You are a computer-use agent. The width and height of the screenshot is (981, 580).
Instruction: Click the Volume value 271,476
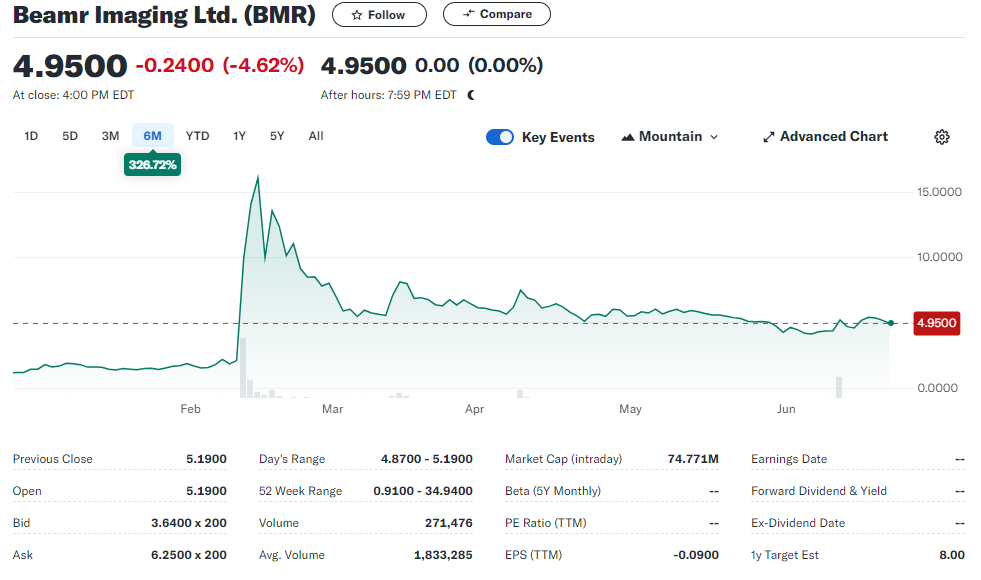tap(449, 523)
